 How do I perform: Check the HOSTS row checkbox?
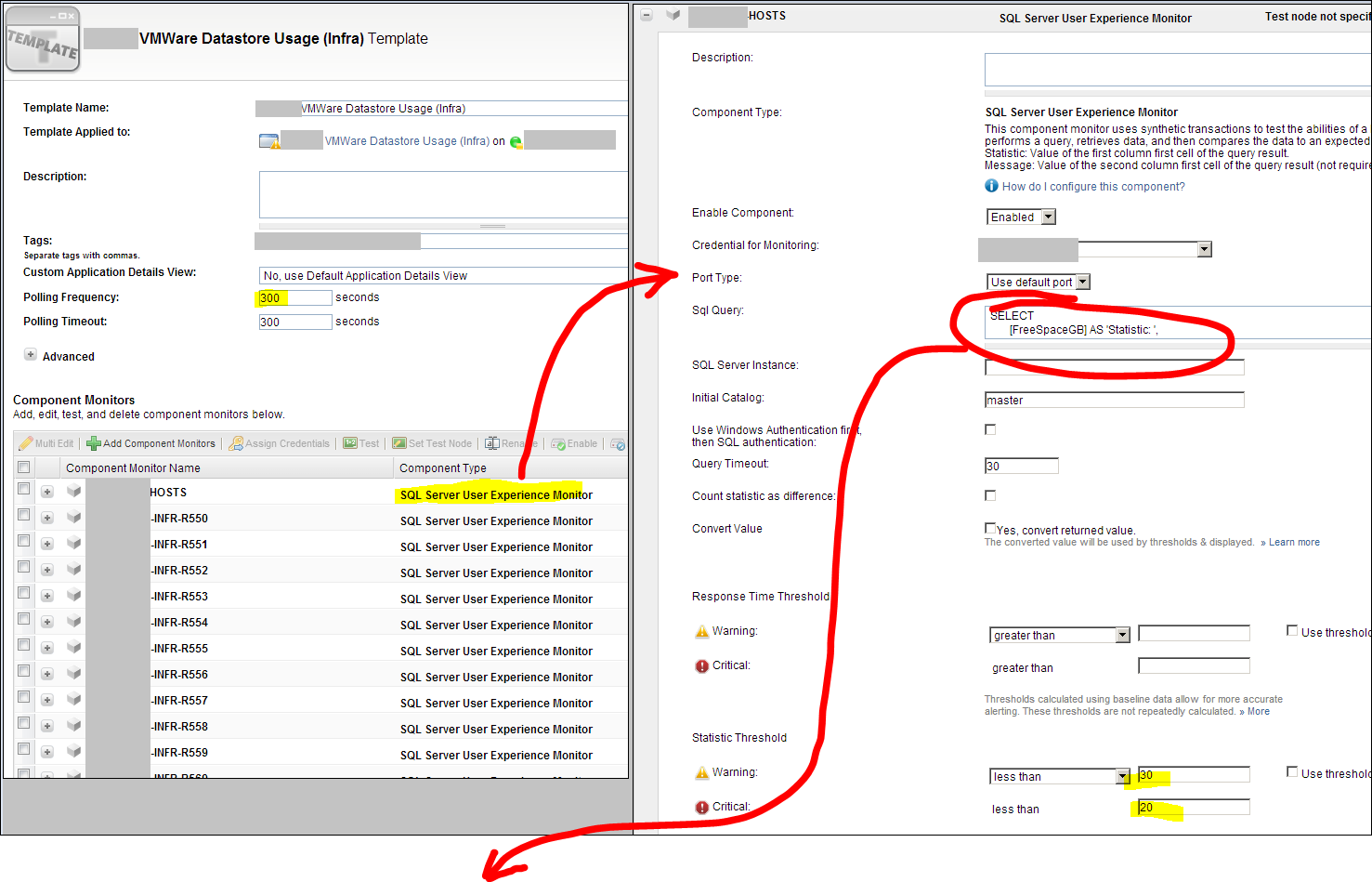[24, 489]
